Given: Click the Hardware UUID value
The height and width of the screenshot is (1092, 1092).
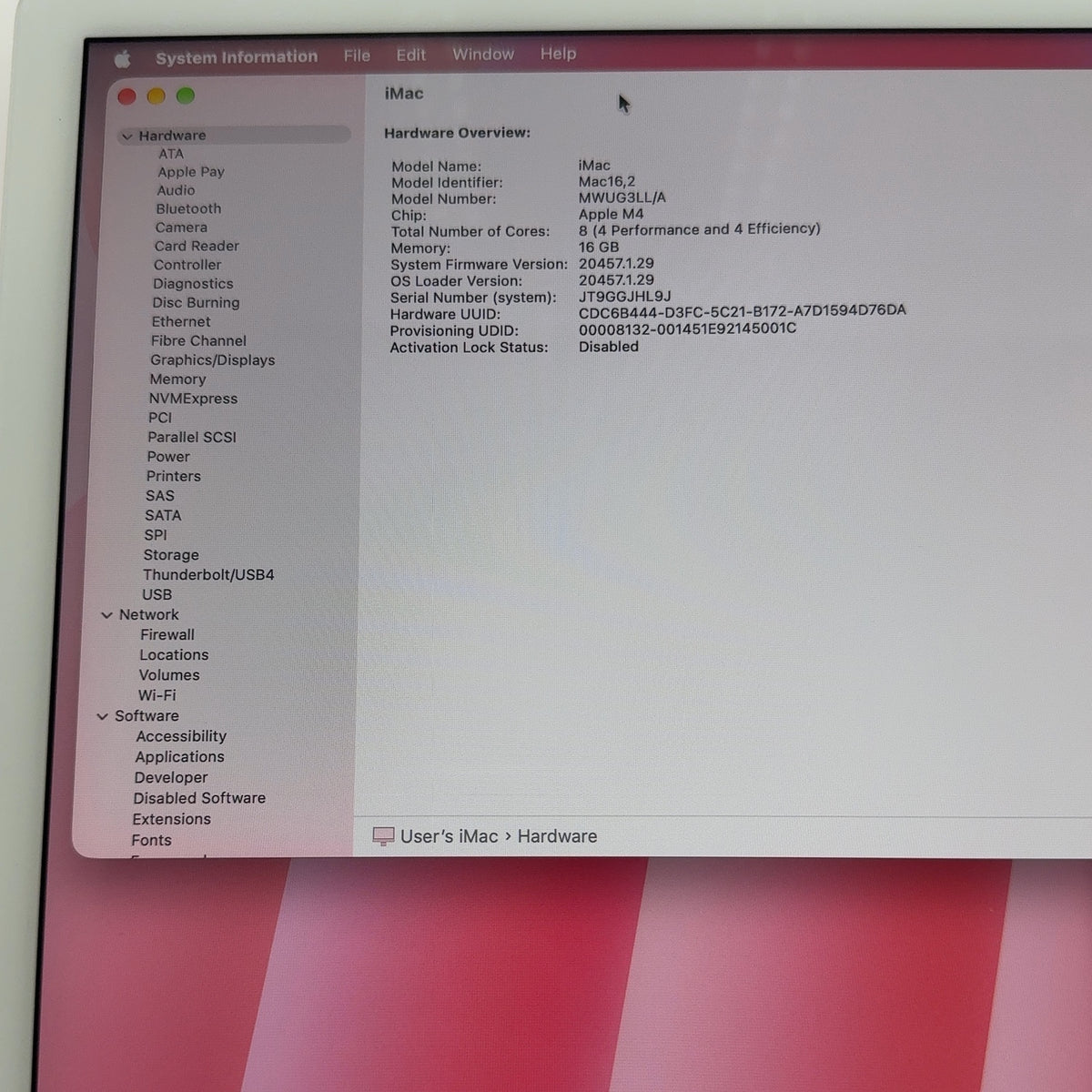Looking at the screenshot, I should tap(743, 312).
